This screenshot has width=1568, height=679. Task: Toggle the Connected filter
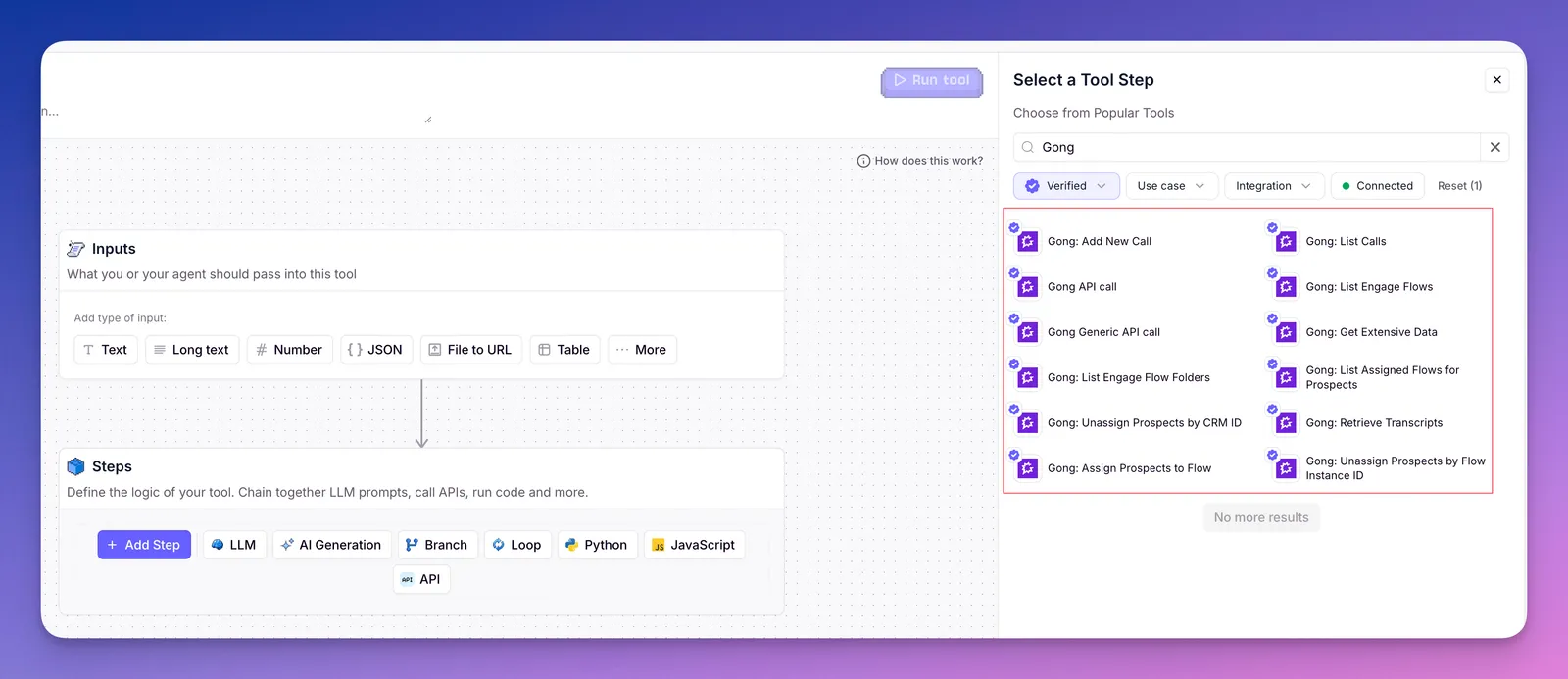click(1376, 186)
